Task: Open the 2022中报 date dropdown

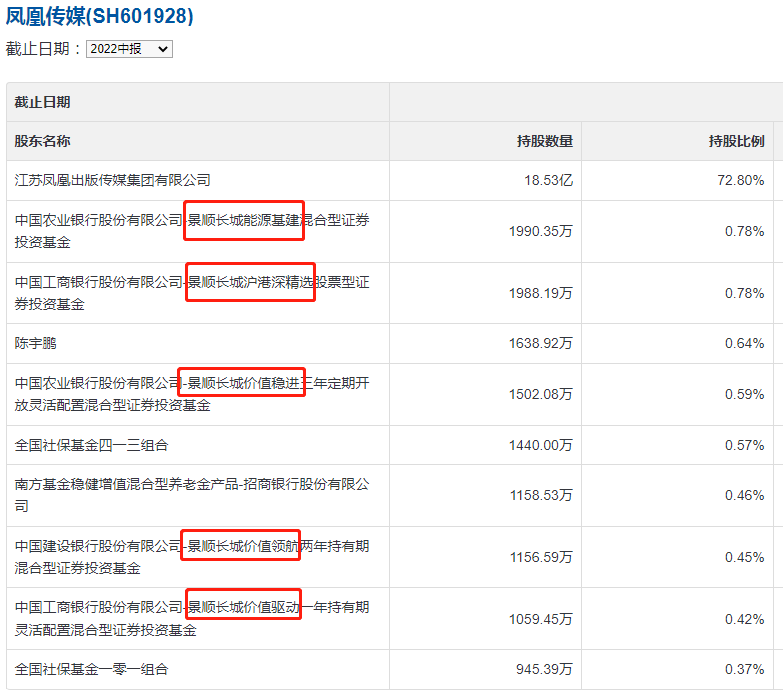Action: pos(129,49)
